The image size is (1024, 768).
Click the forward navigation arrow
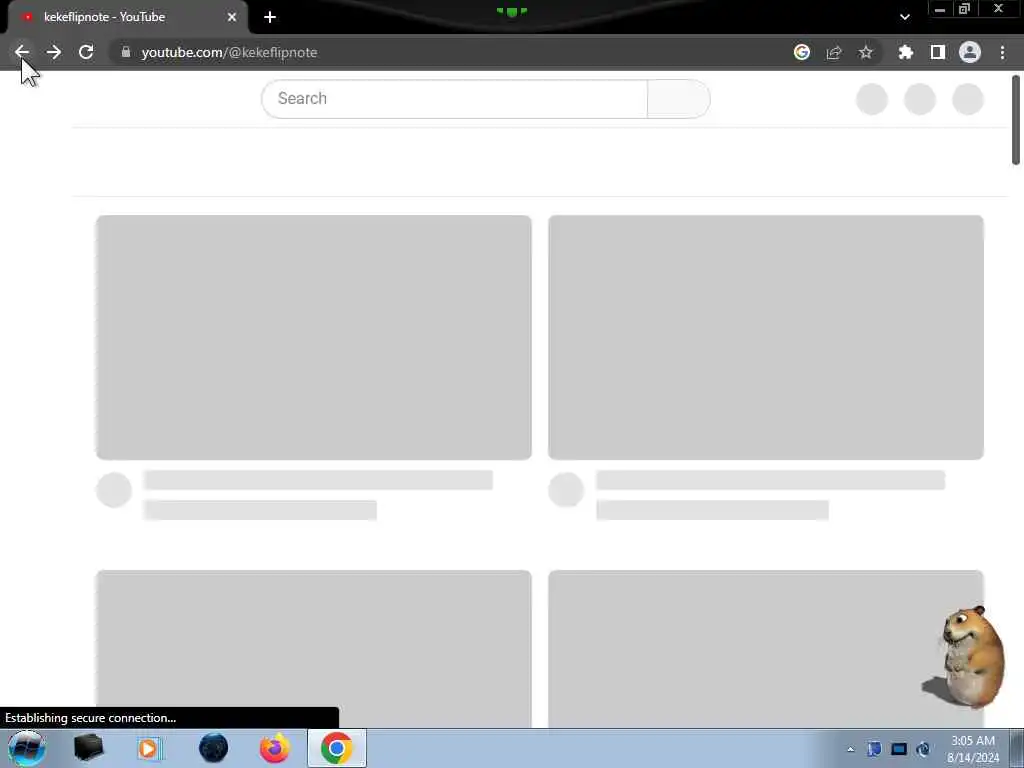(54, 52)
